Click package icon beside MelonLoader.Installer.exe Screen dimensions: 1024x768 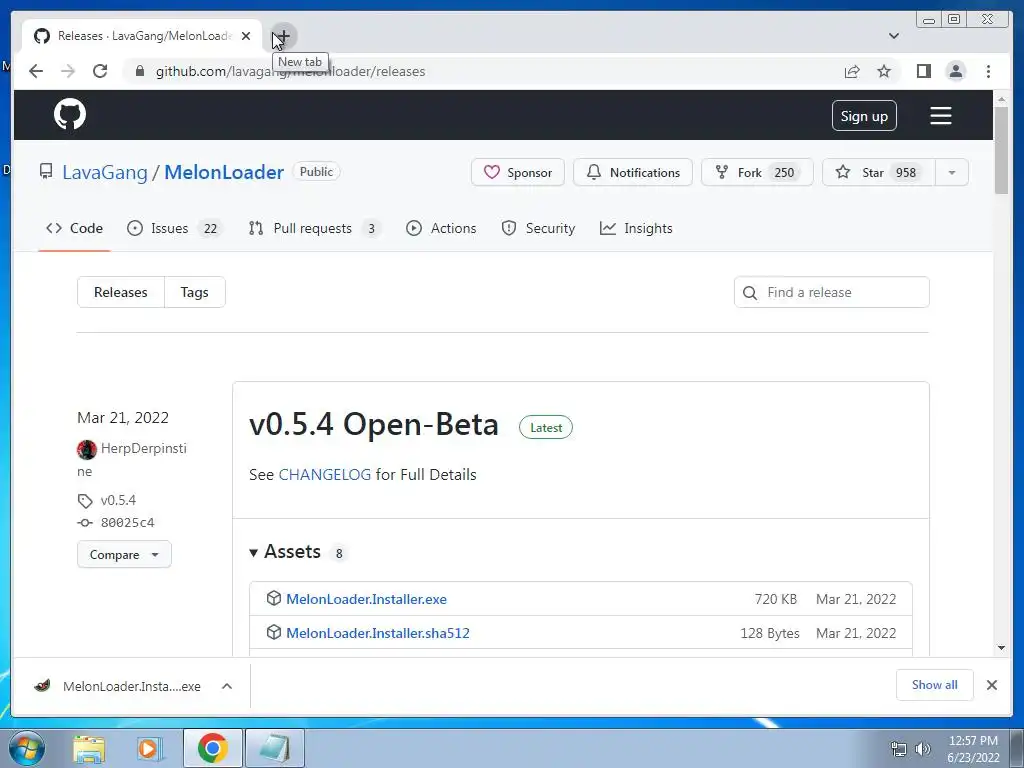pyautogui.click(x=274, y=598)
